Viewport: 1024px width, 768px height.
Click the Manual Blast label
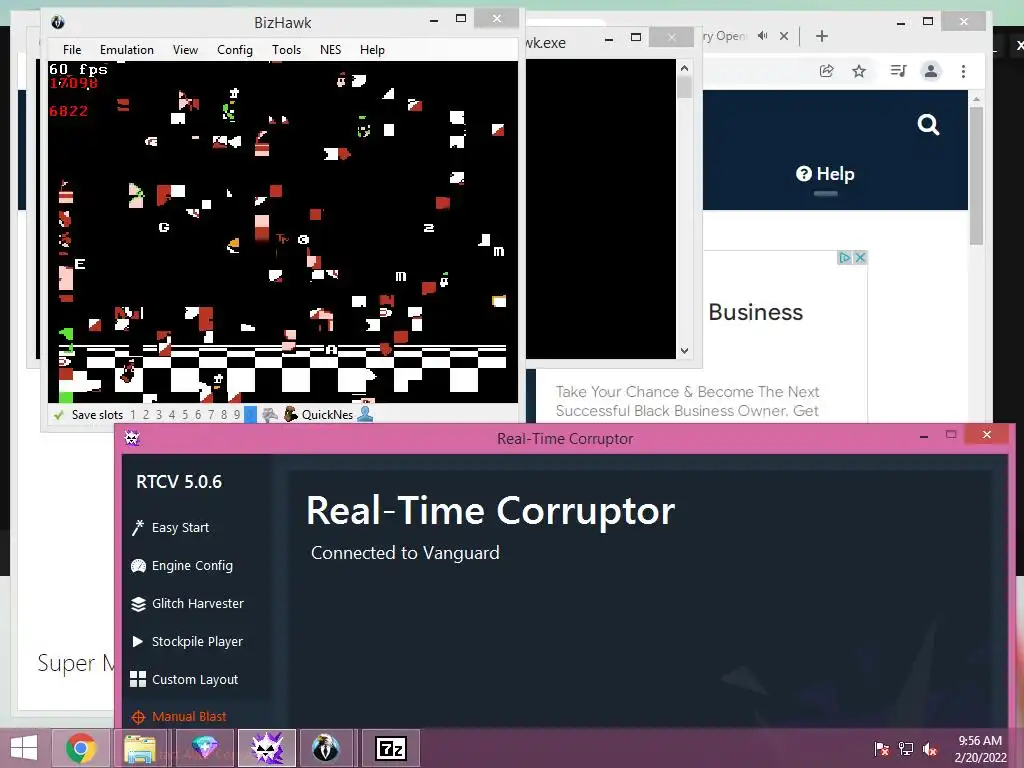189,716
